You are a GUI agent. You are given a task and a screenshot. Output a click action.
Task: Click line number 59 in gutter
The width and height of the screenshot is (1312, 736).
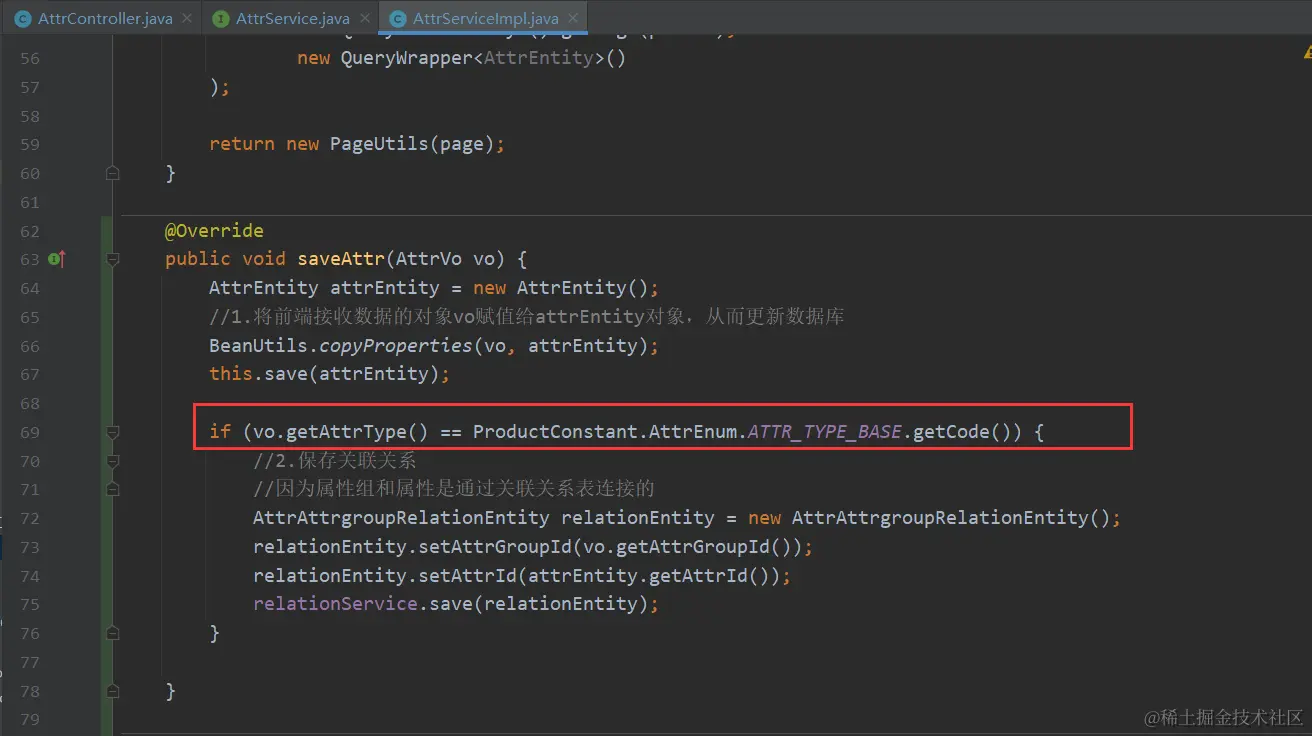[x=29, y=145]
